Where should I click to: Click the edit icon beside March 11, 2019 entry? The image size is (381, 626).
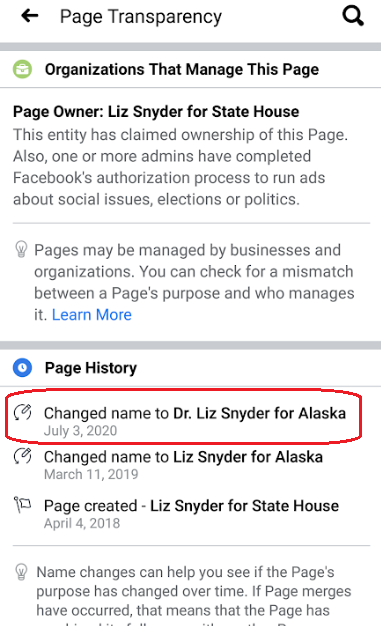coord(23,456)
